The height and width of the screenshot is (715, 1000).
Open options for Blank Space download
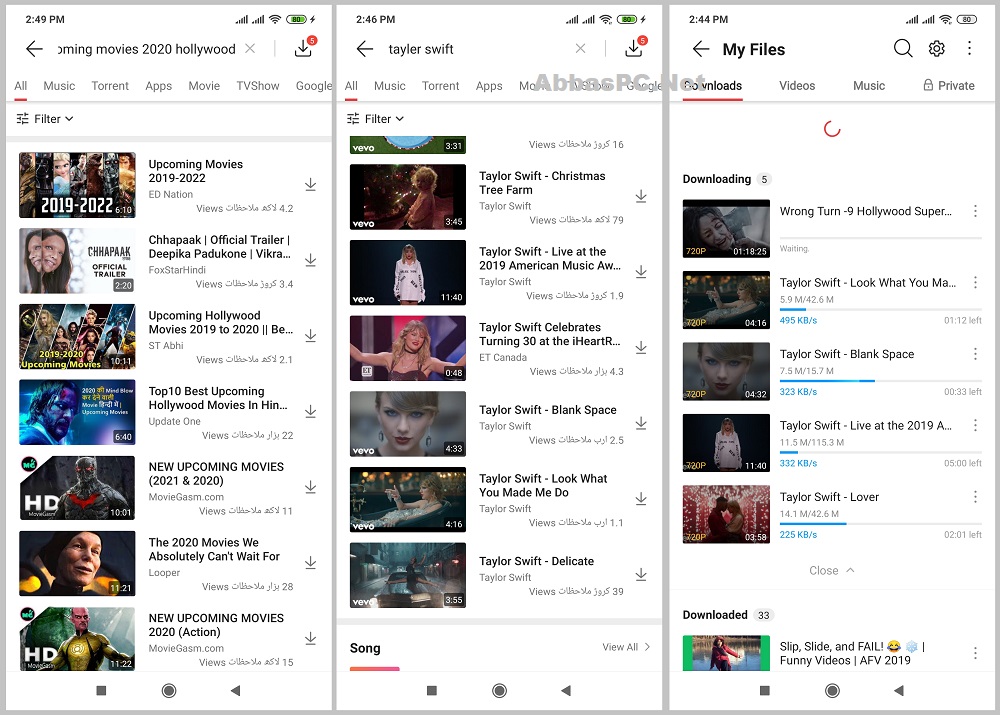[x=975, y=354]
